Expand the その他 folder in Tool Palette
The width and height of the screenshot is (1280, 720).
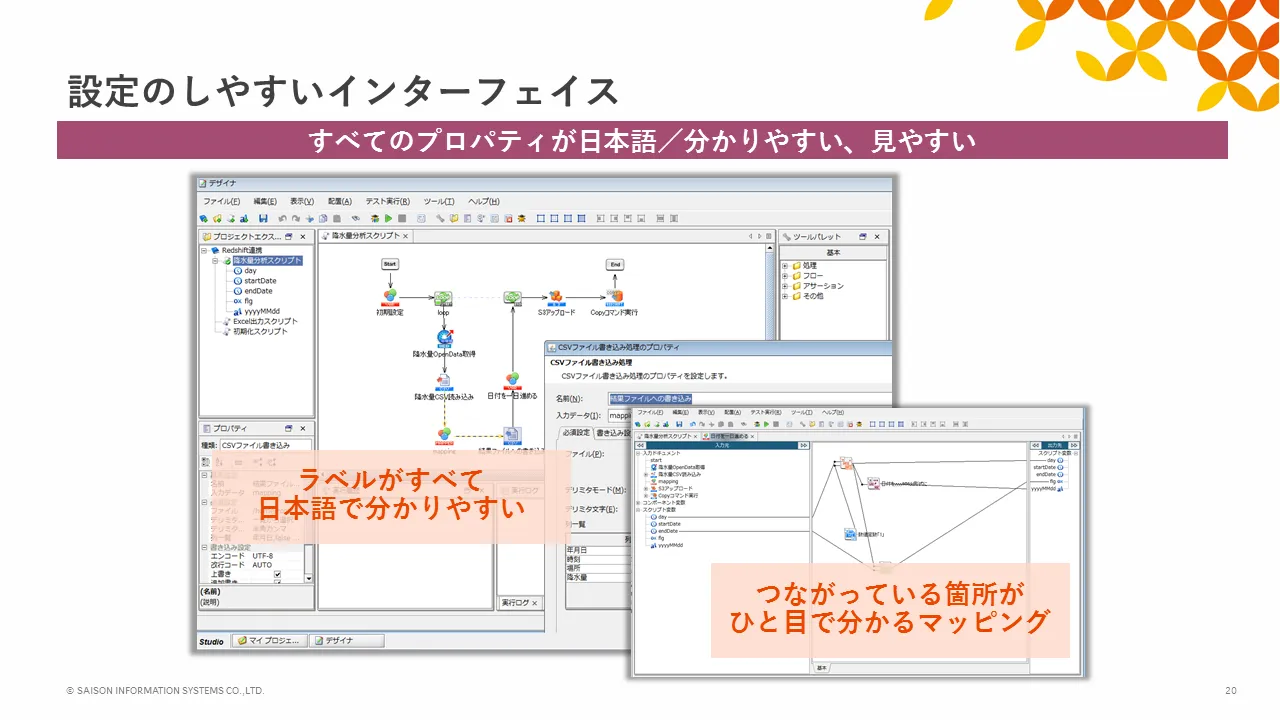tap(786, 296)
